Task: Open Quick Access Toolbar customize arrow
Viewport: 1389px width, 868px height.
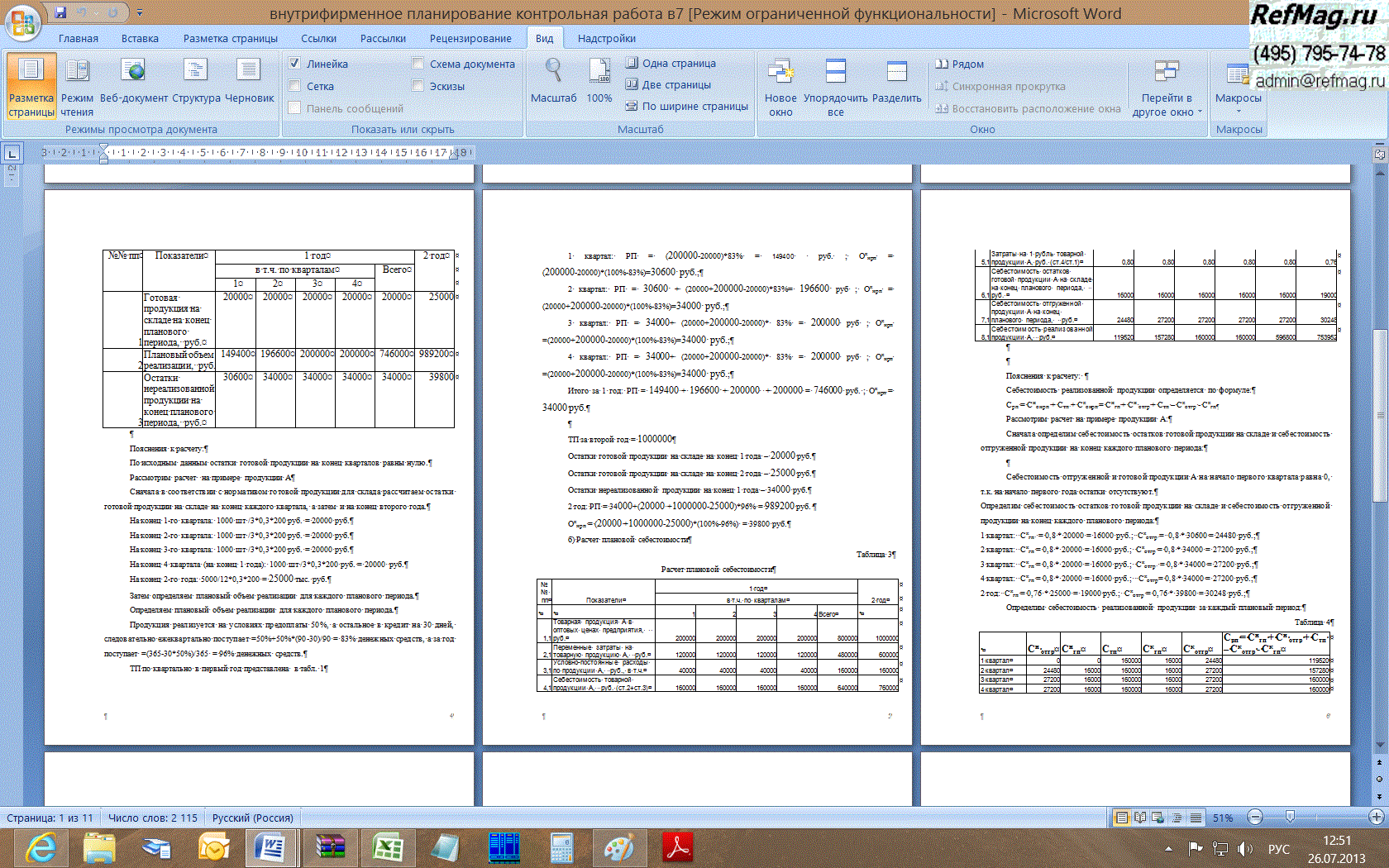Action: click(x=140, y=13)
